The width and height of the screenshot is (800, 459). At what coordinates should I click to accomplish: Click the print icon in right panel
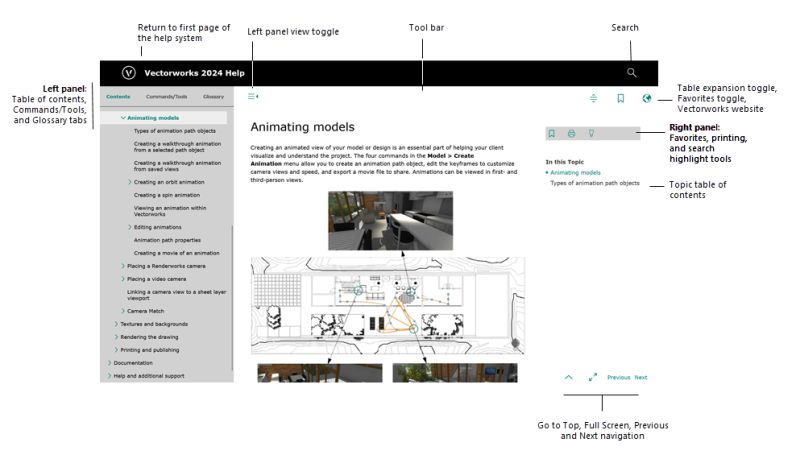pos(571,134)
